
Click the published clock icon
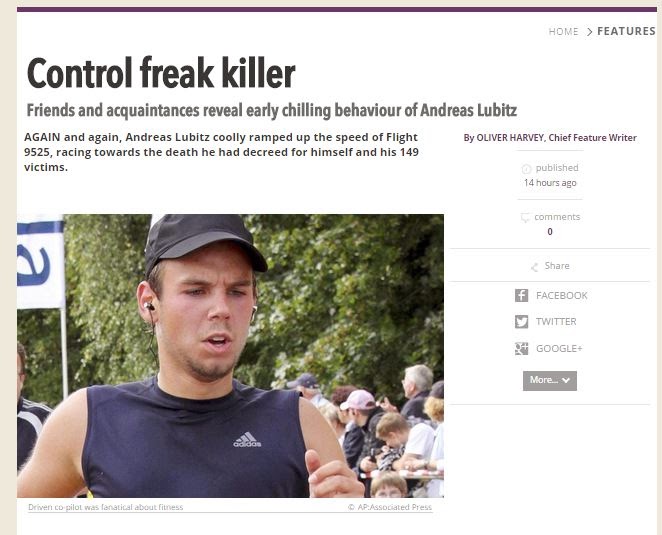coord(526,169)
